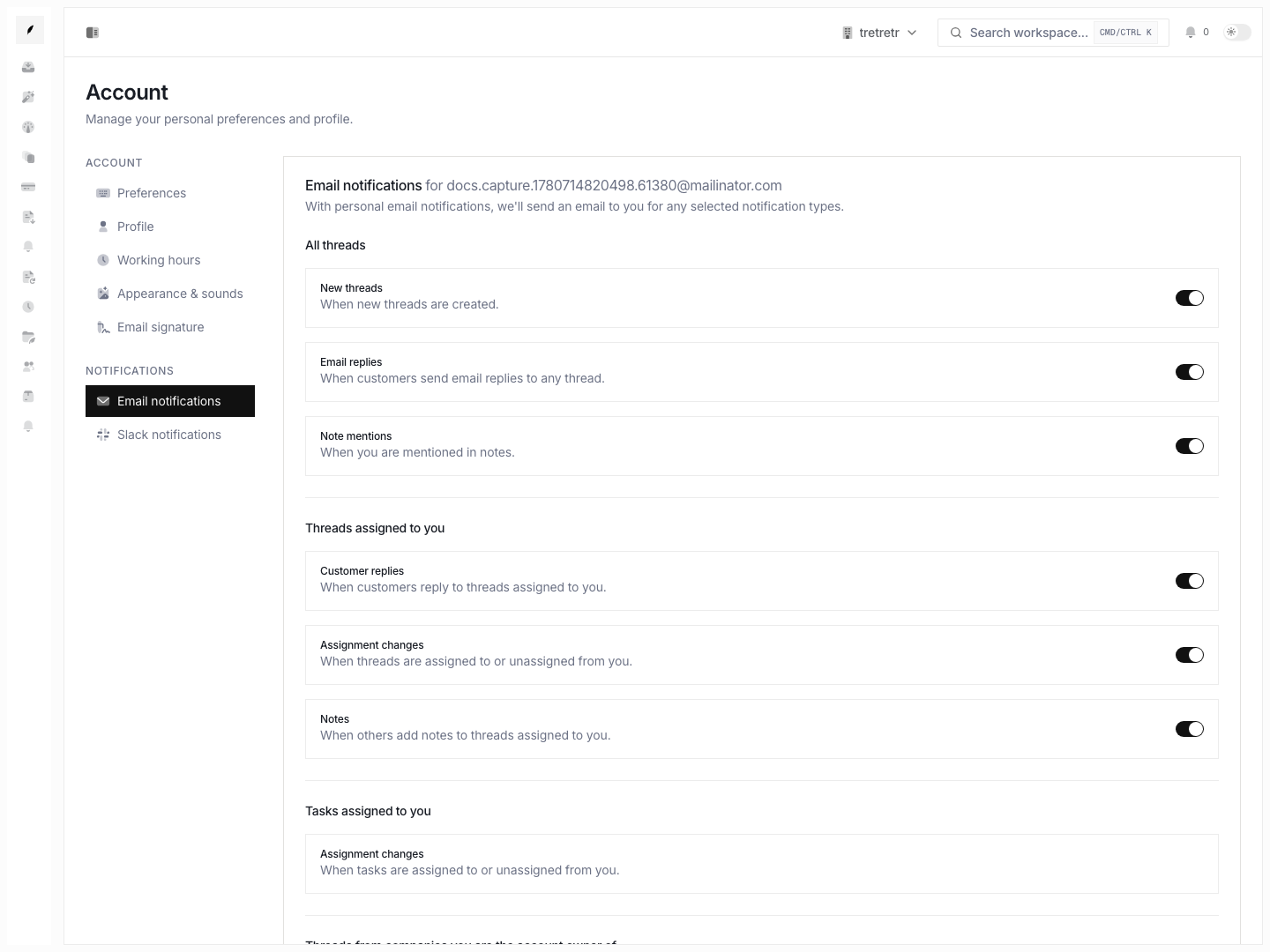The height and width of the screenshot is (952, 1270).
Task: Click the Search workspace field
Action: coord(1053,33)
